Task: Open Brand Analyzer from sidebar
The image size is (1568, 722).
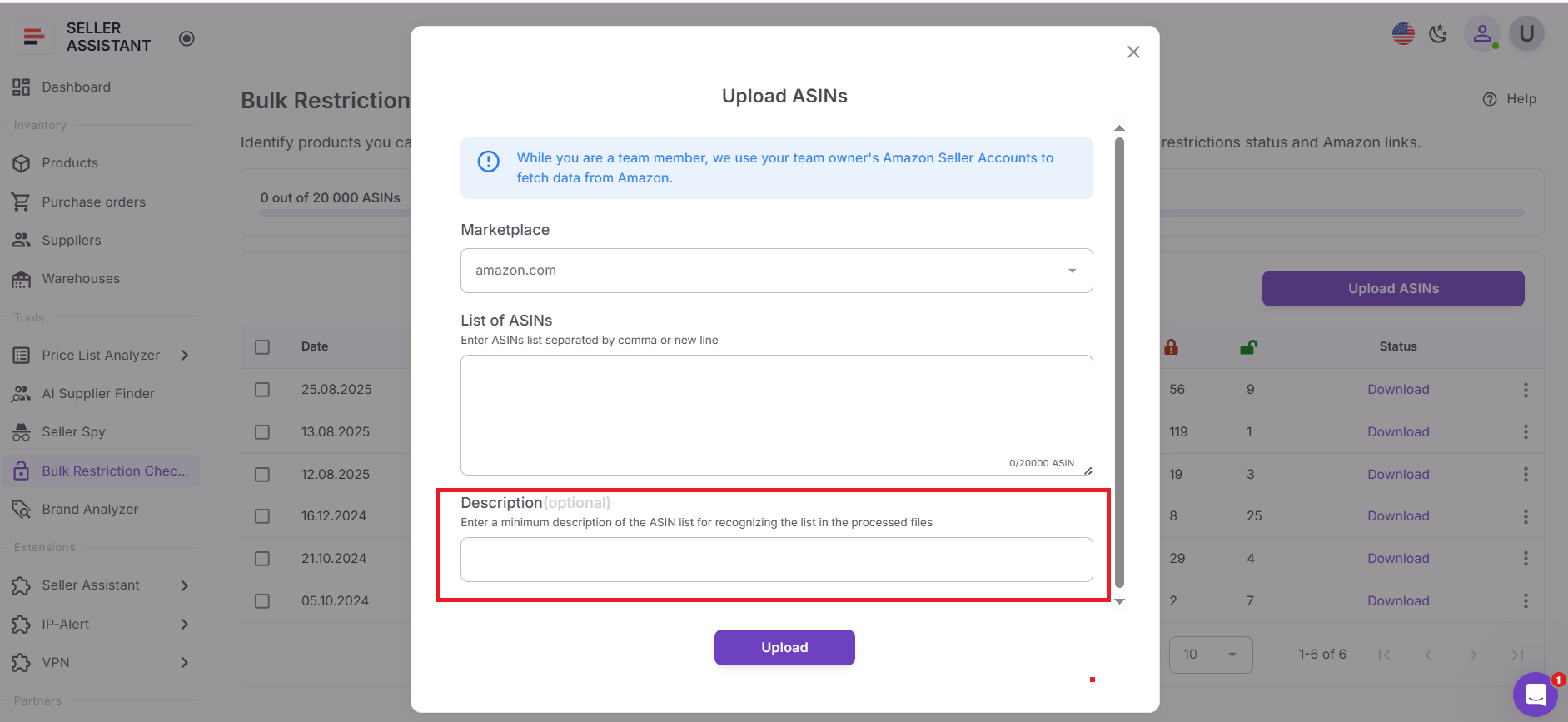Action: point(90,510)
